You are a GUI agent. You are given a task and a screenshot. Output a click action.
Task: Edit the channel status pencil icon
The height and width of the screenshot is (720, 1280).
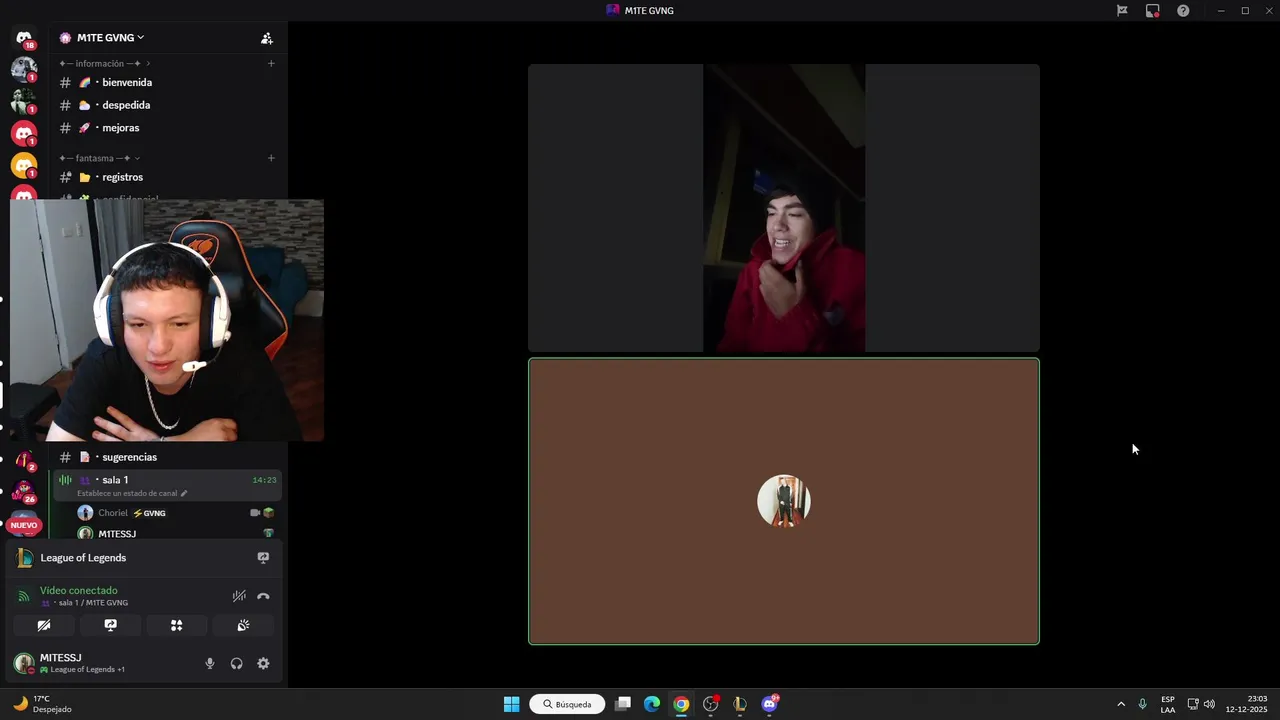point(184,494)
